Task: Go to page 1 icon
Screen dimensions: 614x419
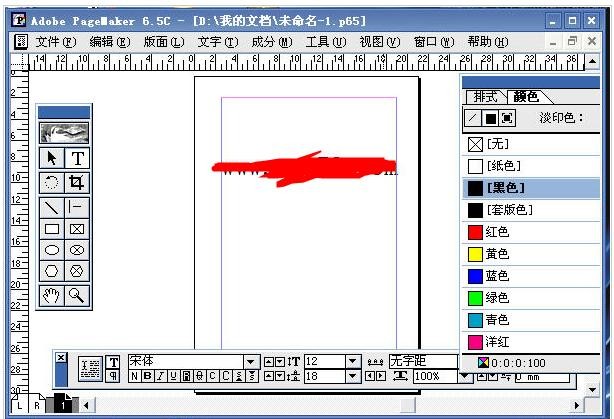Action: [x=63, y=404]
